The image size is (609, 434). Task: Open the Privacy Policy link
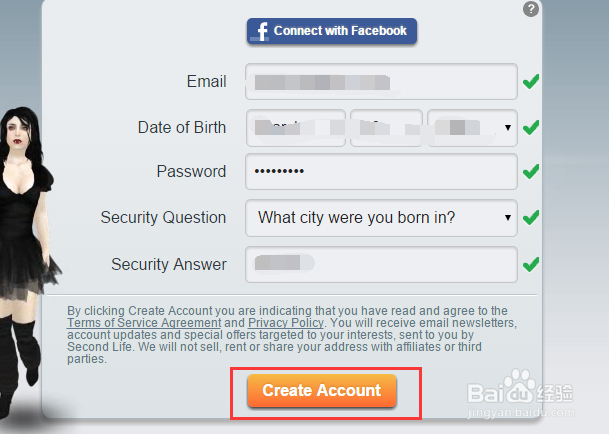pyautogui.click(x=285, y=323)
